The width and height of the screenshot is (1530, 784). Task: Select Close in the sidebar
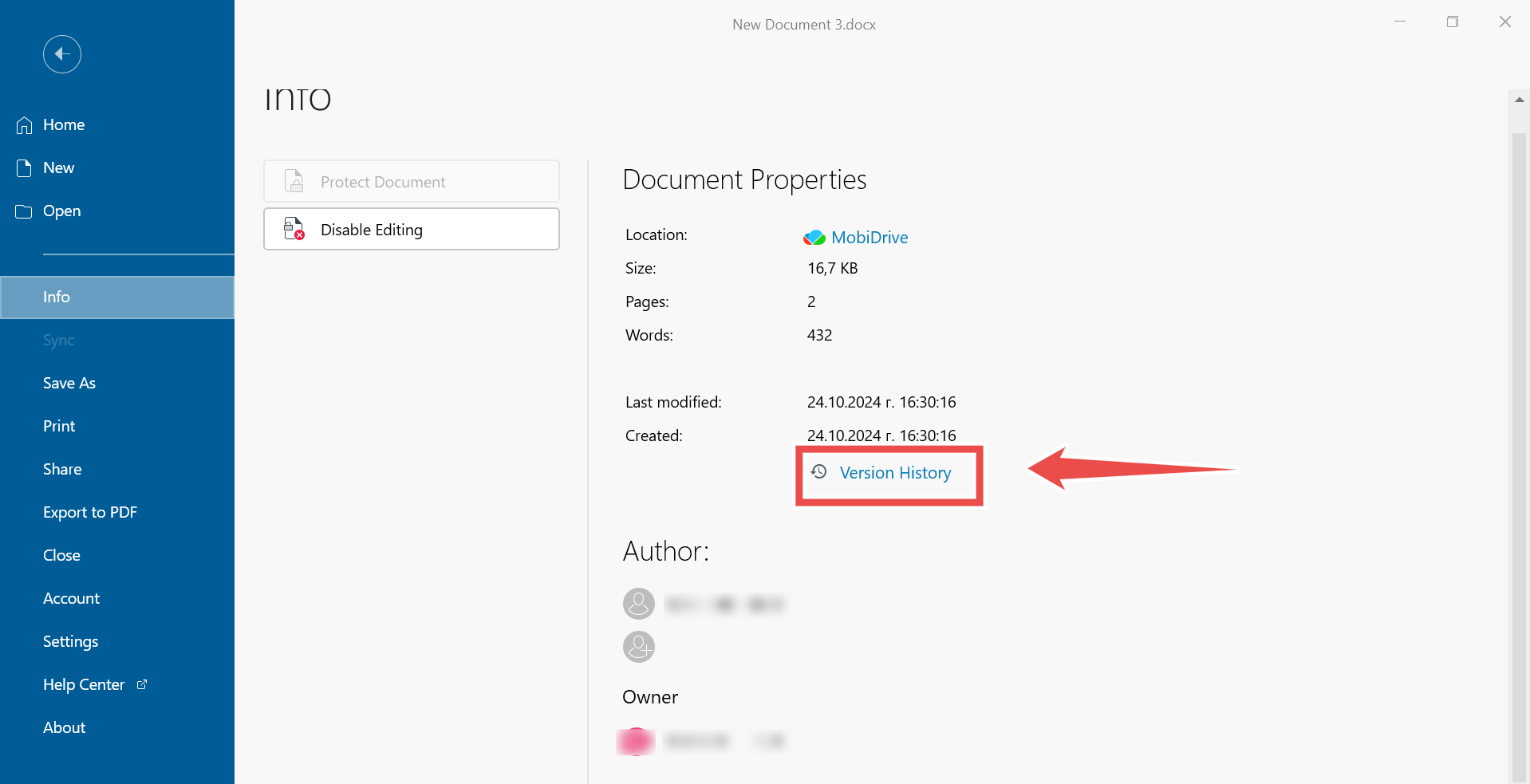pos(117,556)
